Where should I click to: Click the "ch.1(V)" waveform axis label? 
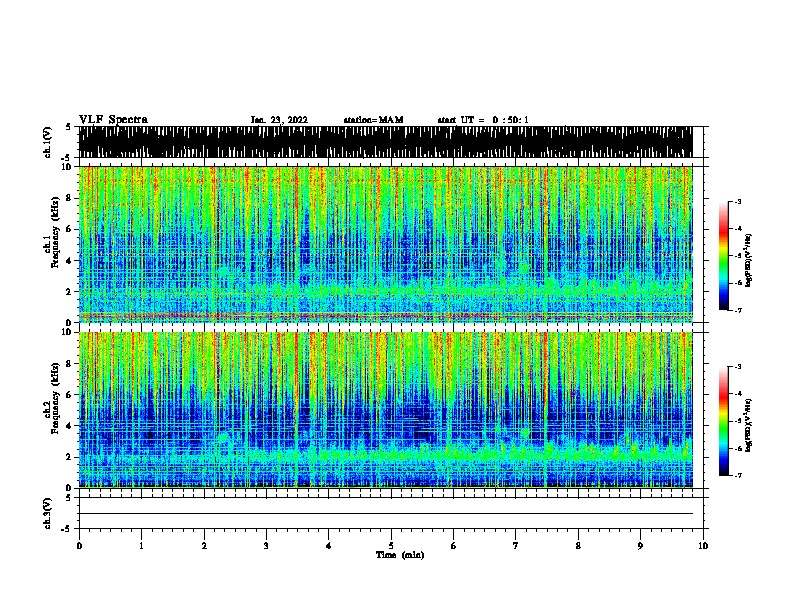[x=48, y=142]
